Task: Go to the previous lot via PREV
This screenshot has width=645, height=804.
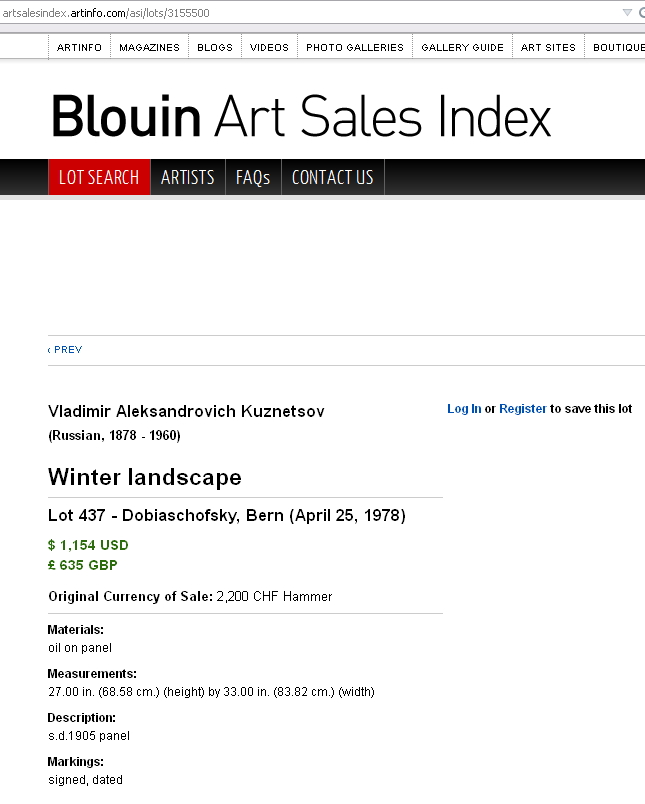Action: click(x=66, y=350)
